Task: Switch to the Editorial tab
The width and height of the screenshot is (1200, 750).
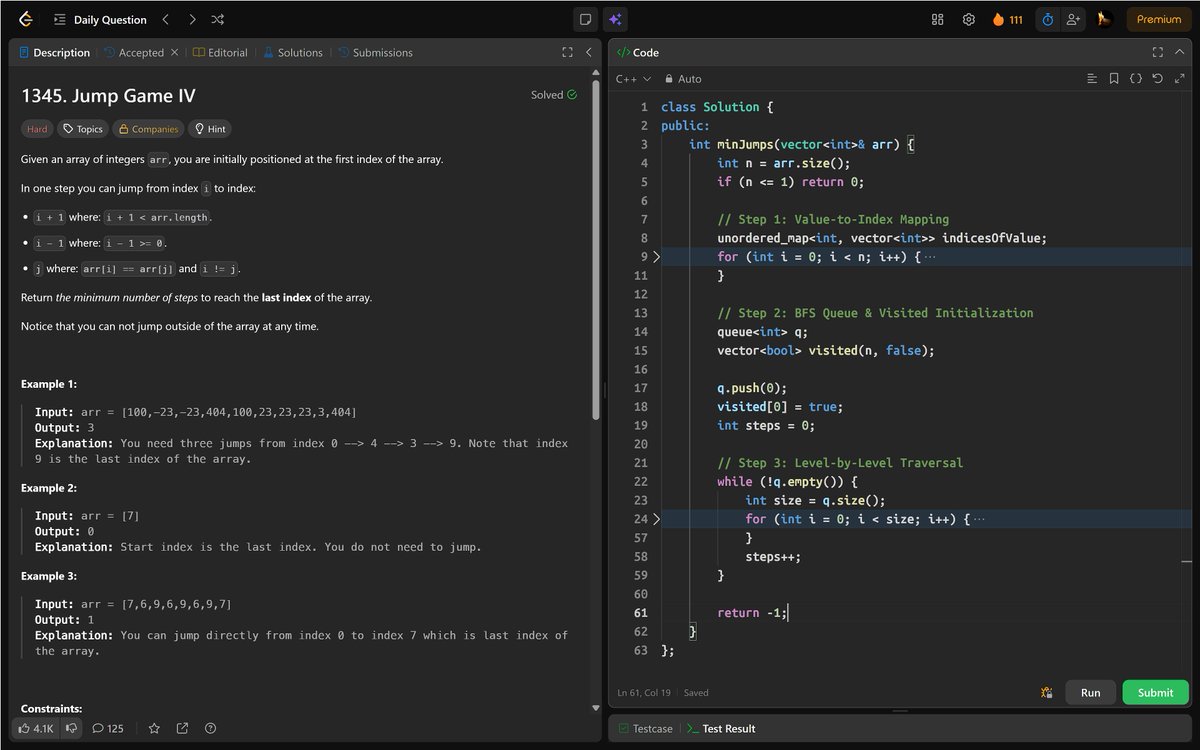Action: click(220, 52)
